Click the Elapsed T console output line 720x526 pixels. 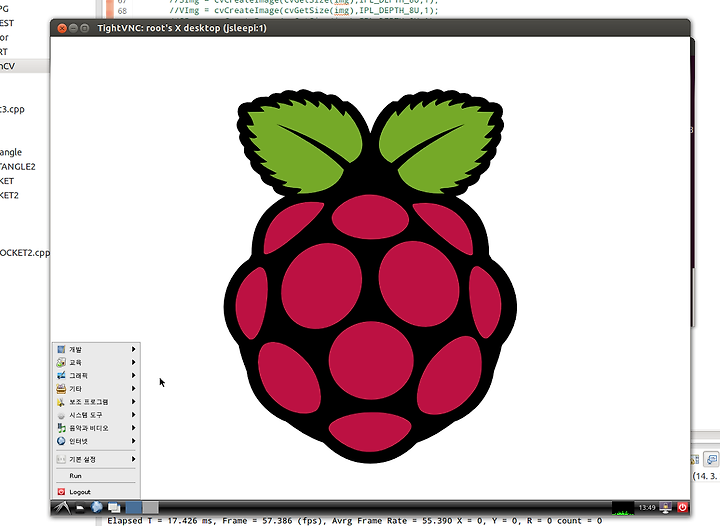click(x=354, y=521)
